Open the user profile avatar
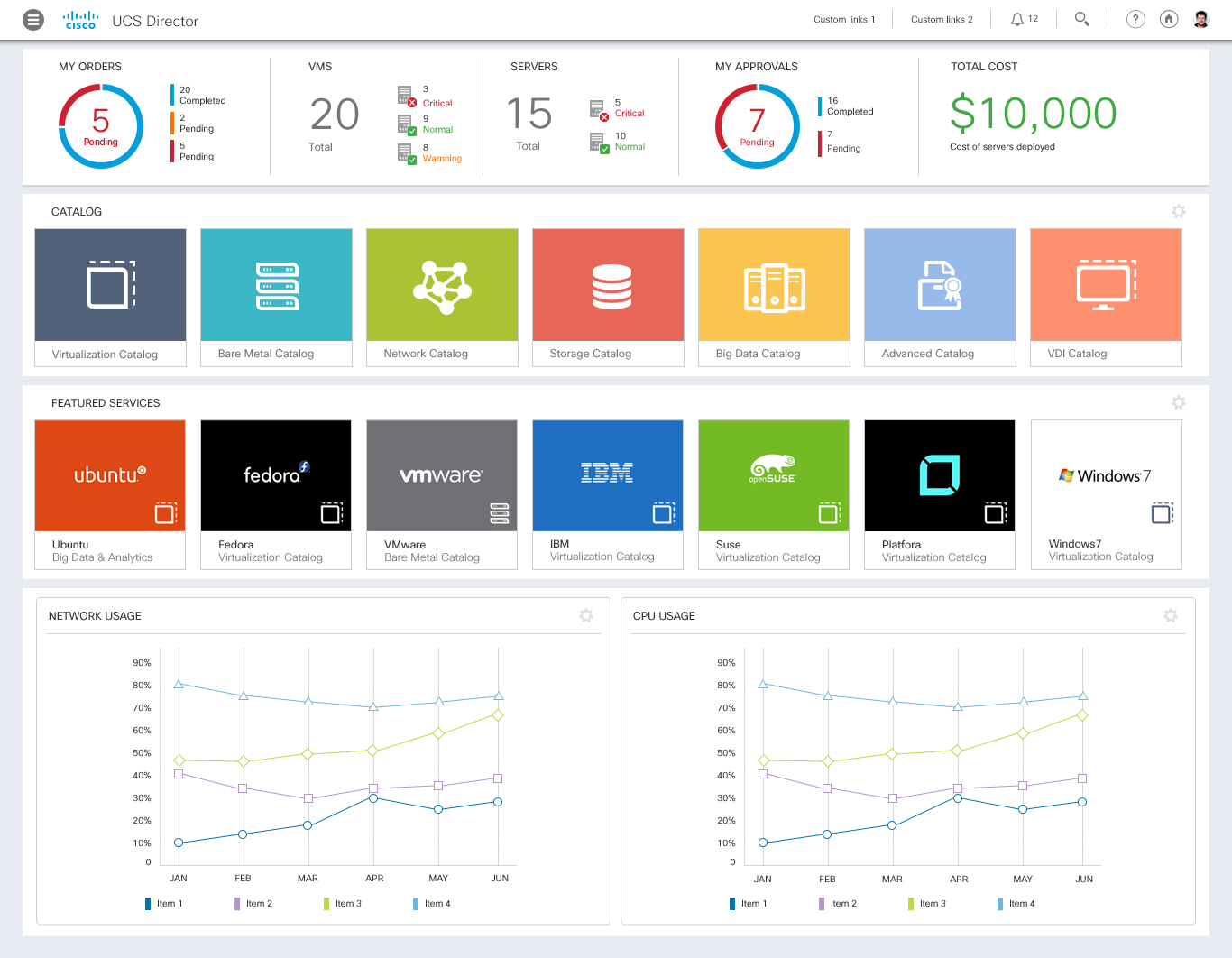 click(1201, 19)
